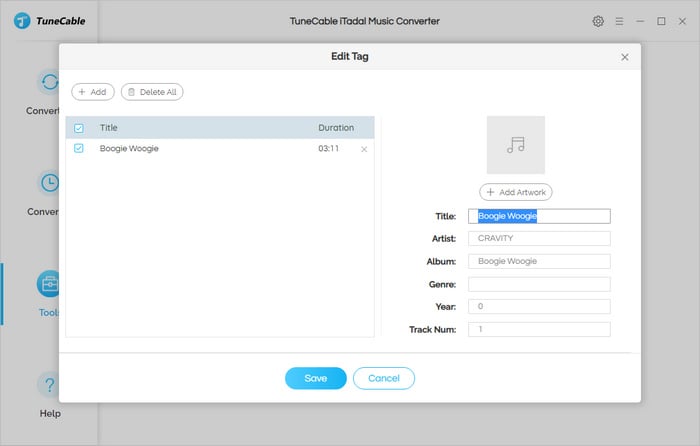The image size is (700, 446).
Task: Click the music note artwork placeholder
Action: tap(516, 145)
